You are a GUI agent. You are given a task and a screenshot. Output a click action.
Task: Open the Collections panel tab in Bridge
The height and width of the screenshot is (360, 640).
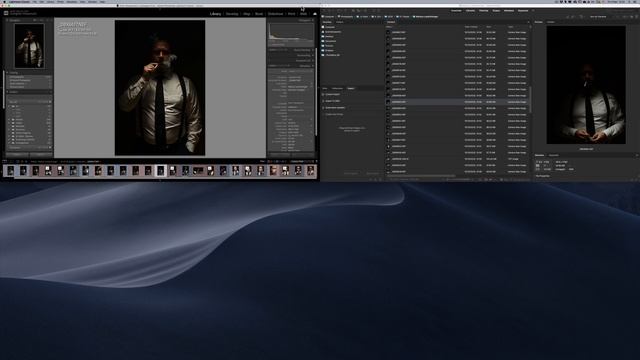pos(338,88)
